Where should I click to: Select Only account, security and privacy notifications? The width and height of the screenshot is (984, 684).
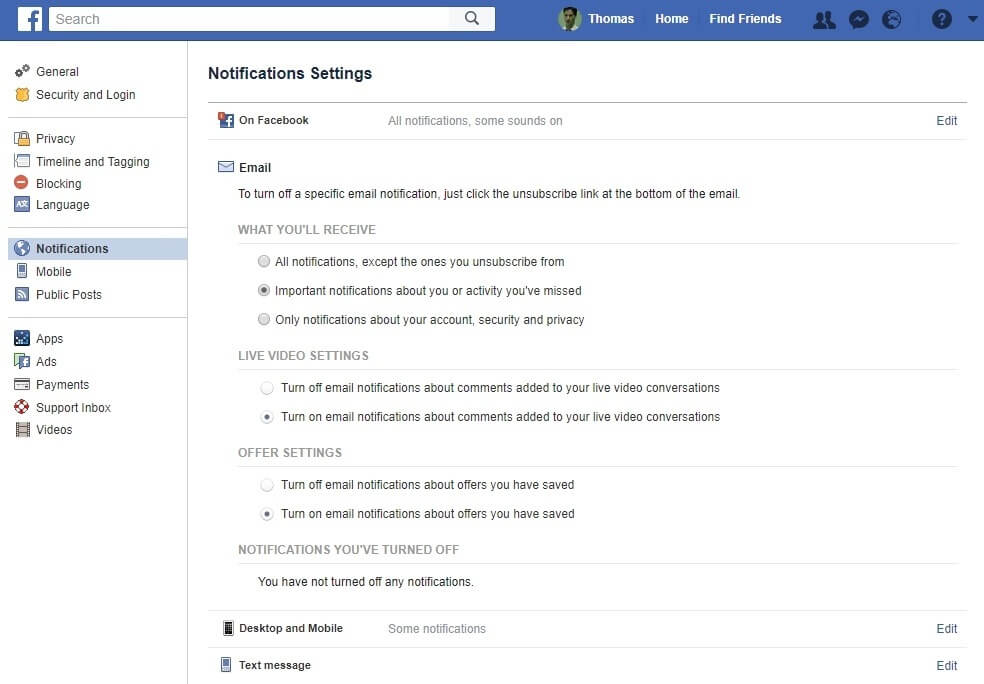point(264,319)
